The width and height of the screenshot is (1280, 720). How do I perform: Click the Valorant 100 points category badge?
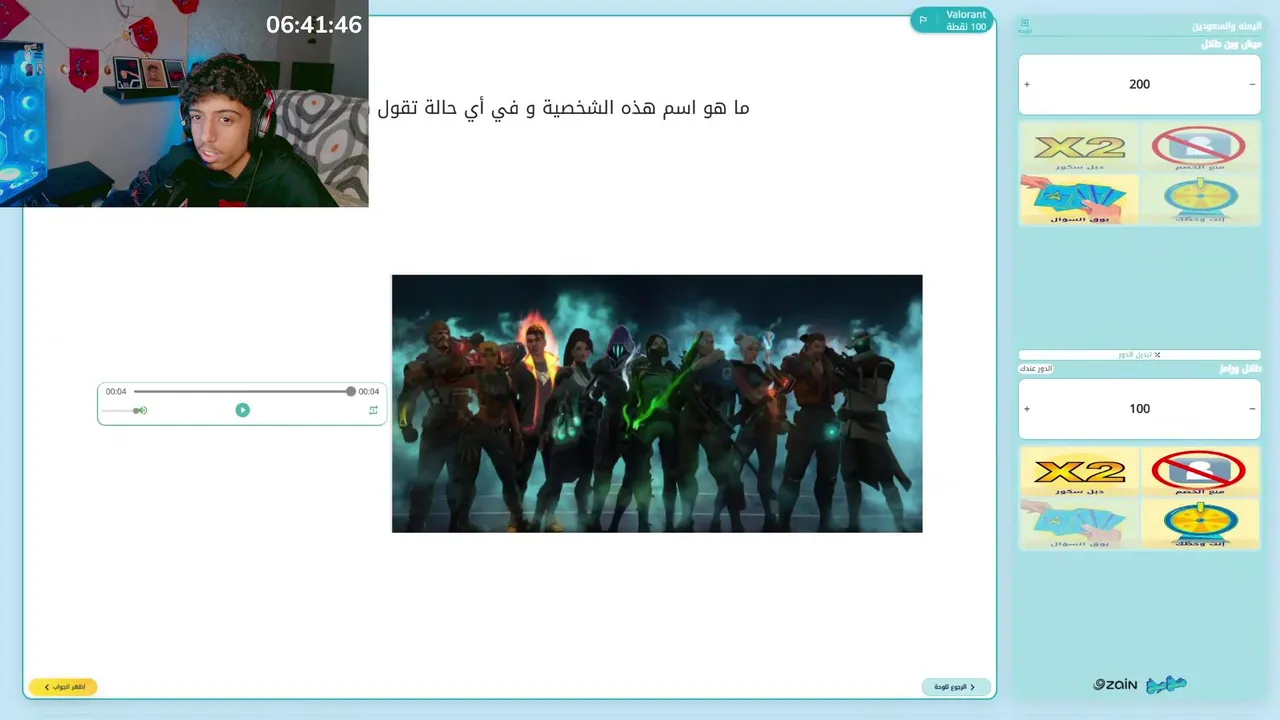pos(951,20)
